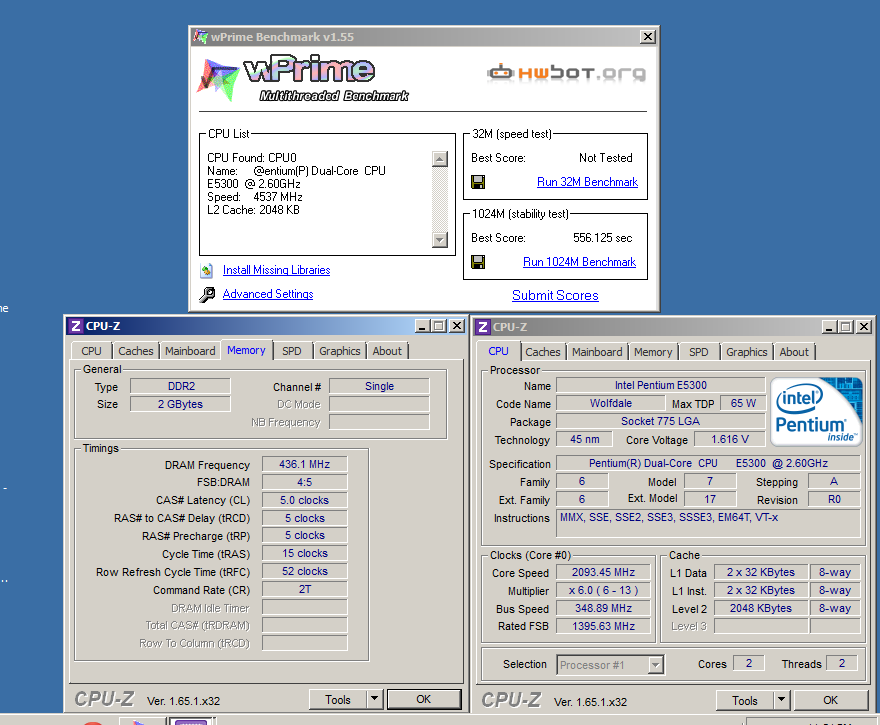This screenshot has height=725, width=880.
Task: Click the Z icon in right CPU-Z title bar
Action: point(483,327)
